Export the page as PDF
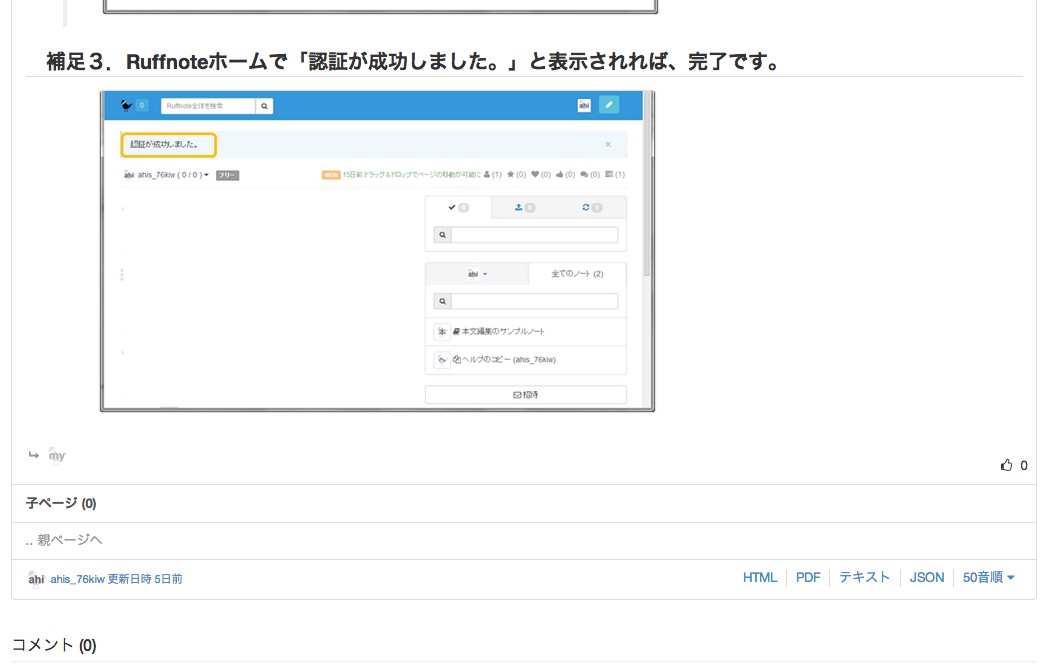Image resolution: width=1056 pixels, height=663 pixels. point(807,577)
